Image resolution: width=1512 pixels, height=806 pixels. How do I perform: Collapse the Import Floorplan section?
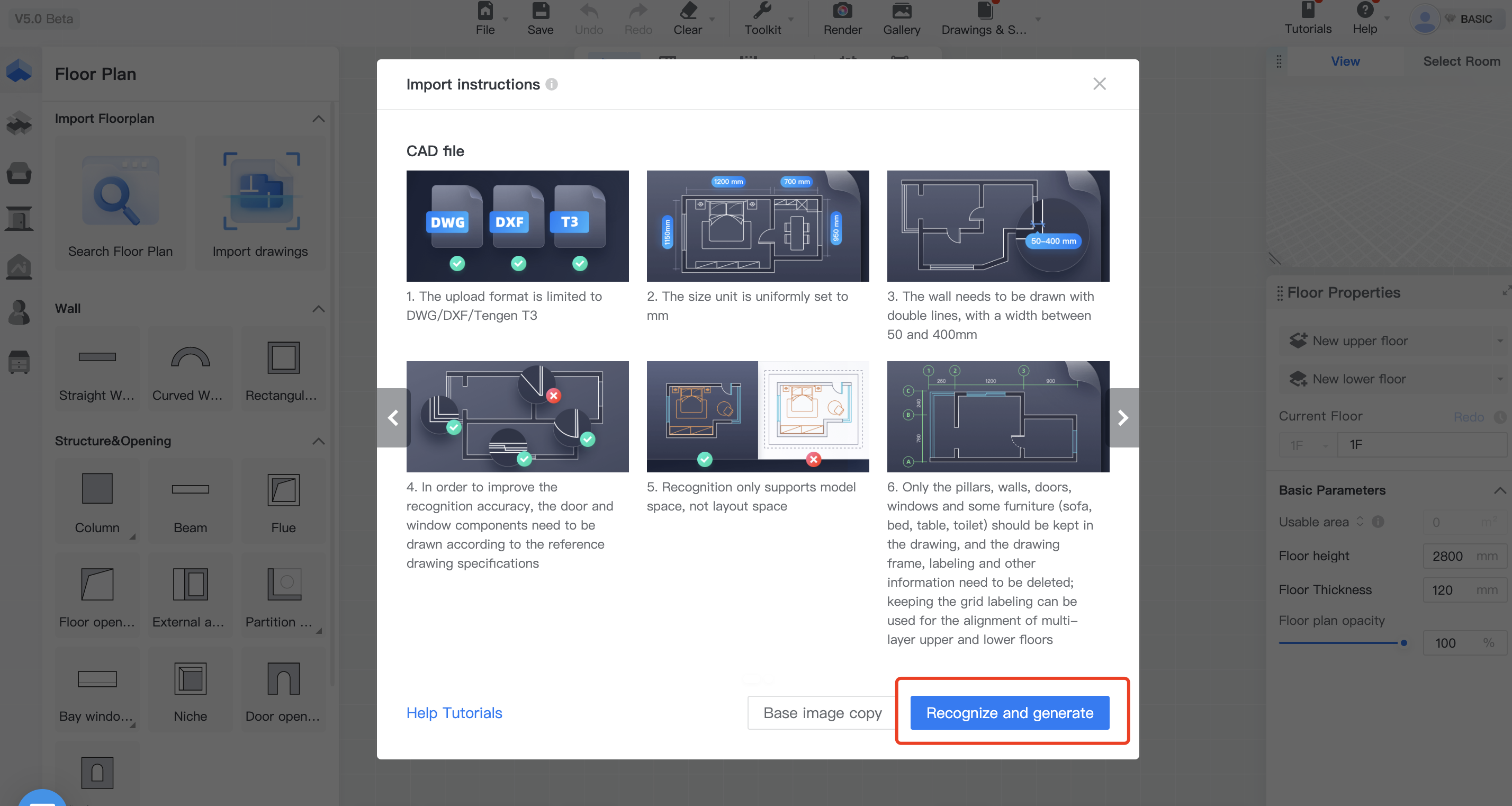pyautogui.click(x=318, y=119)
